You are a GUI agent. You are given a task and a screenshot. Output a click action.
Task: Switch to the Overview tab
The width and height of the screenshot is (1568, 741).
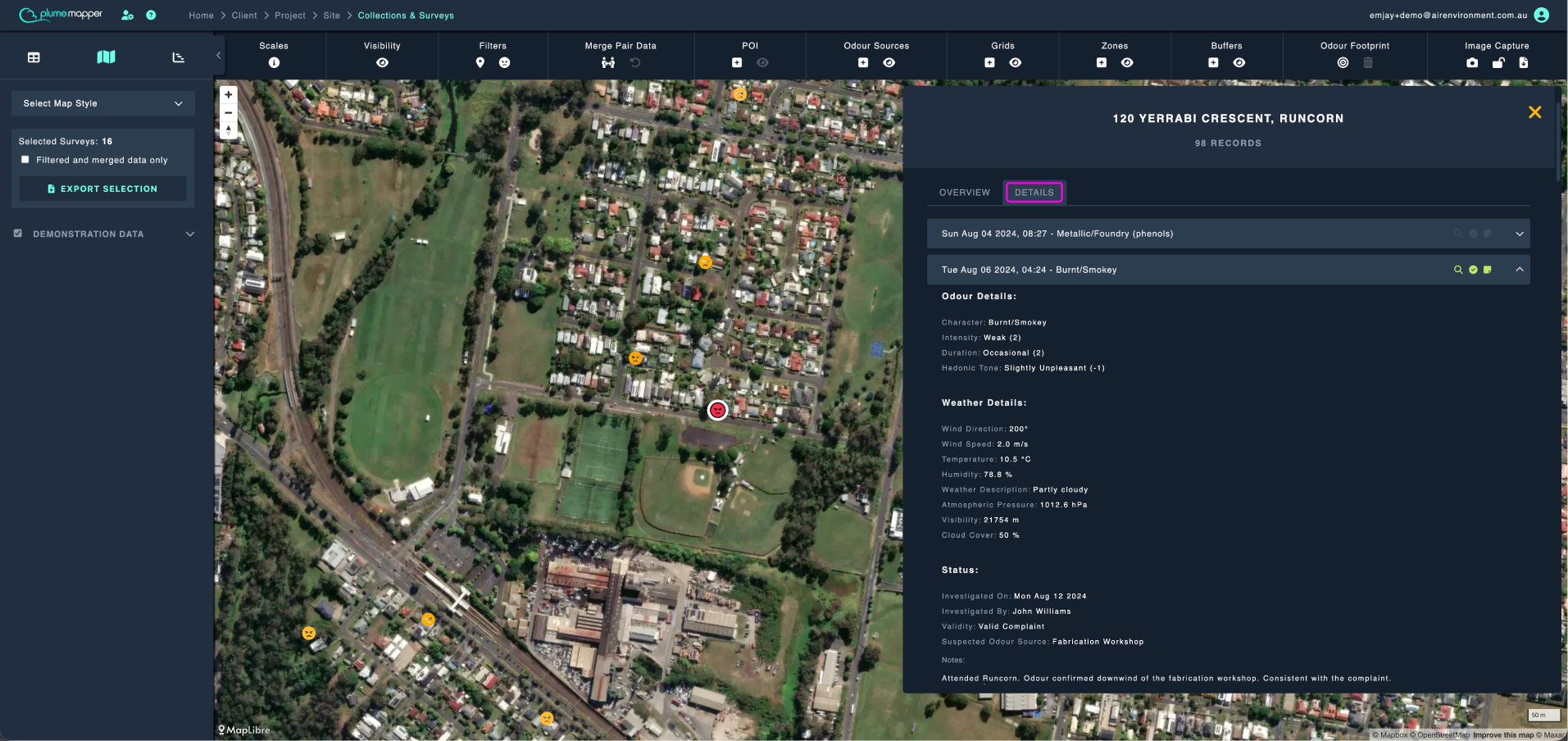(965, 193)
